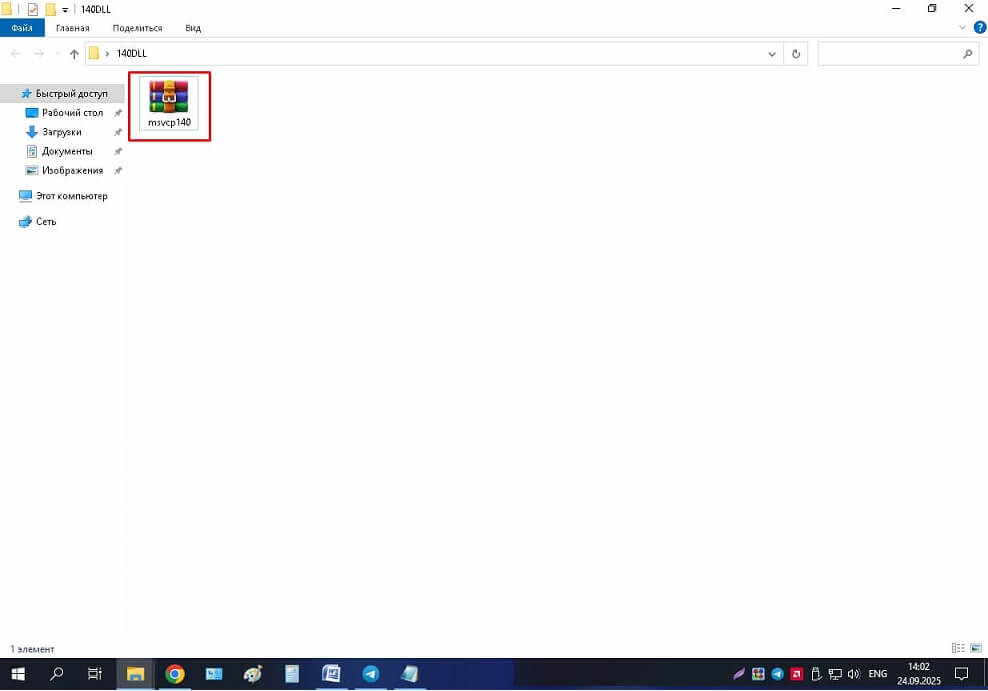
Task: Expand the recent locations dropdown arrow
Action: point(57,54)
